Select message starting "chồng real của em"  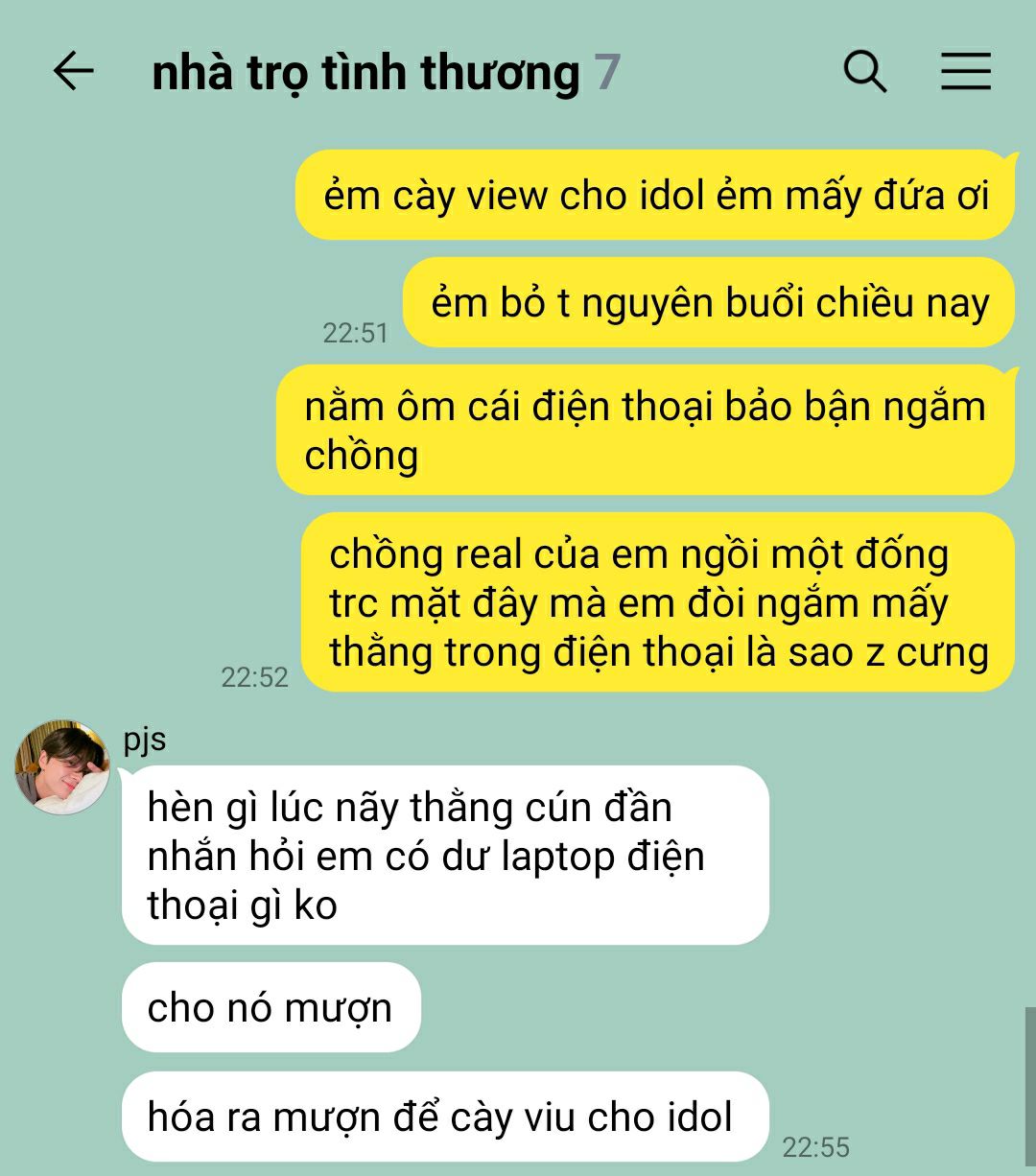point(658,602)
